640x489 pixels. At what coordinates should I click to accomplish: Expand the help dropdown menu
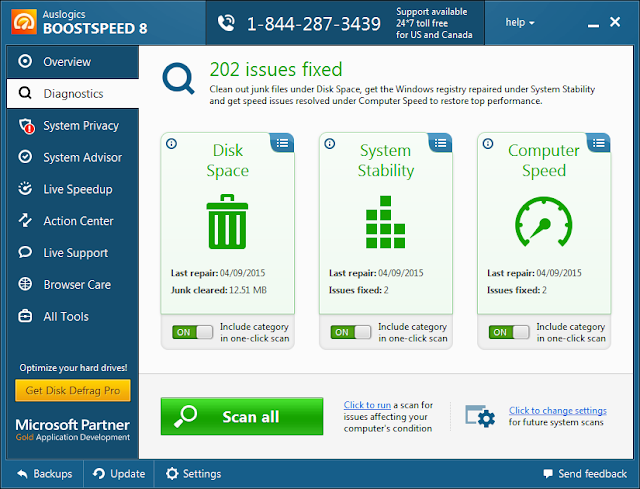pyautogui.click(x=520, y=22)
